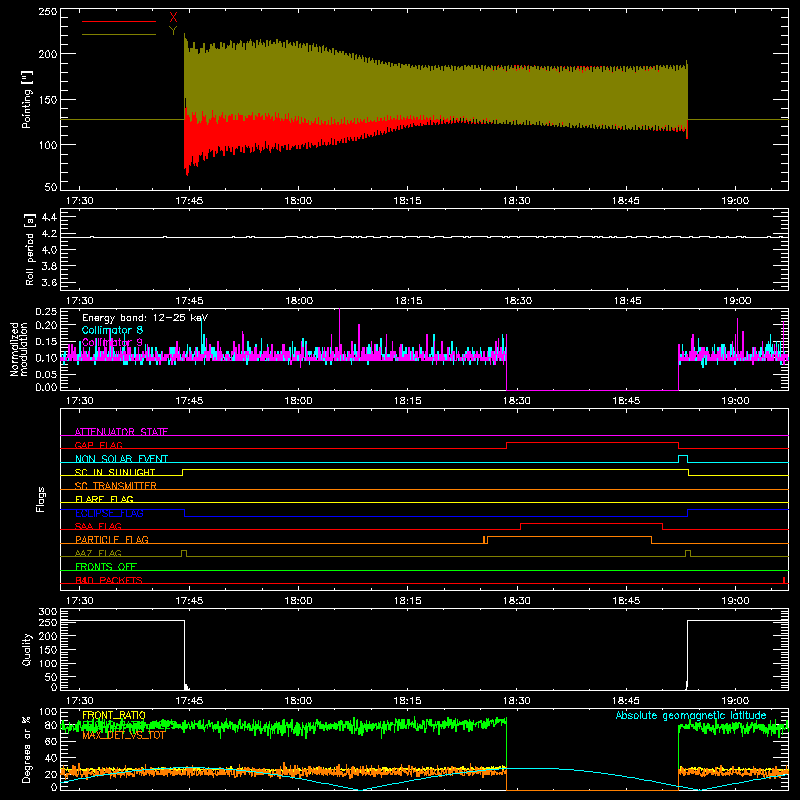This screenshot has height=800, width=800.
Task: Click the Roll period axis title
Action: pos(29,249)
